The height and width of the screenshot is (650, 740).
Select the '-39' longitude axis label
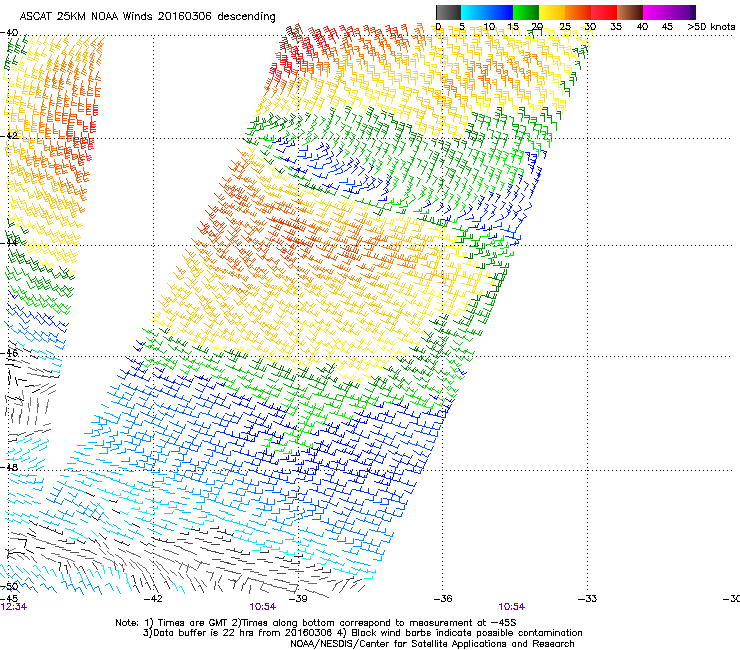click(298, 599)
